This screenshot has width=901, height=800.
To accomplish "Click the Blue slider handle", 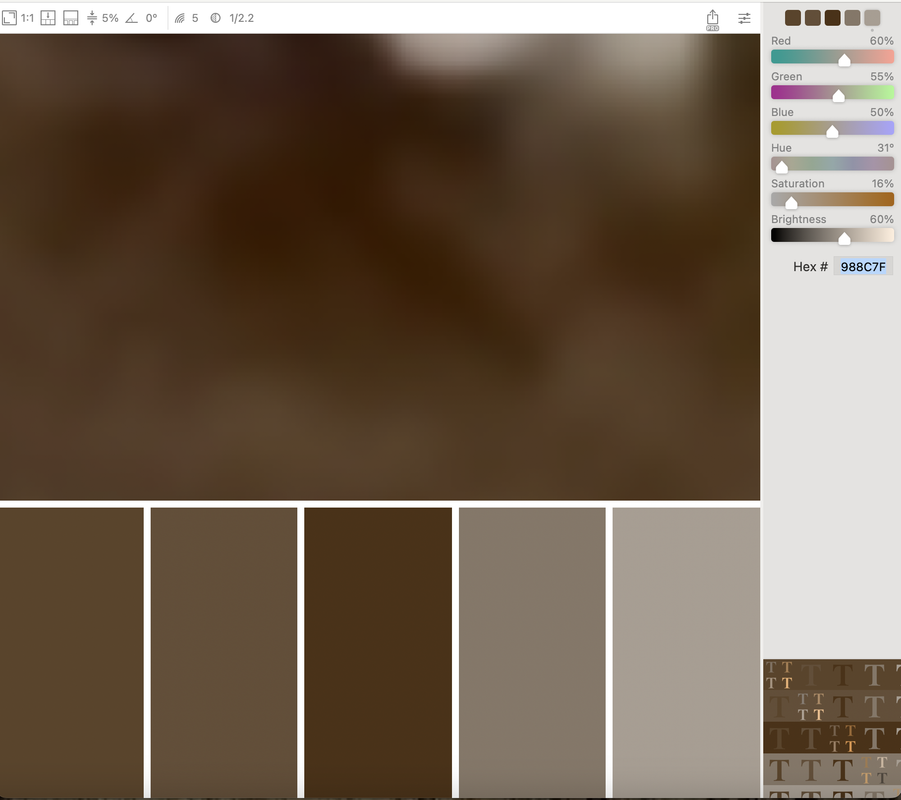I will (832, 131).
